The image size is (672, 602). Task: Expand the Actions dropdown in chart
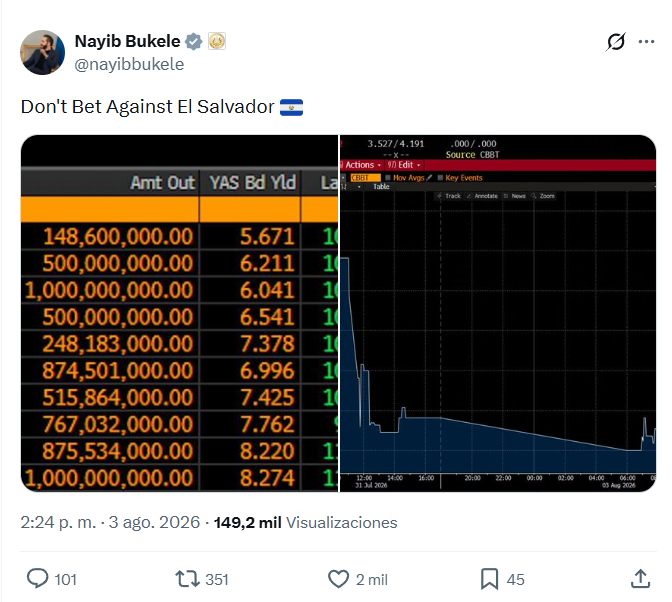[x=361, y=165]
